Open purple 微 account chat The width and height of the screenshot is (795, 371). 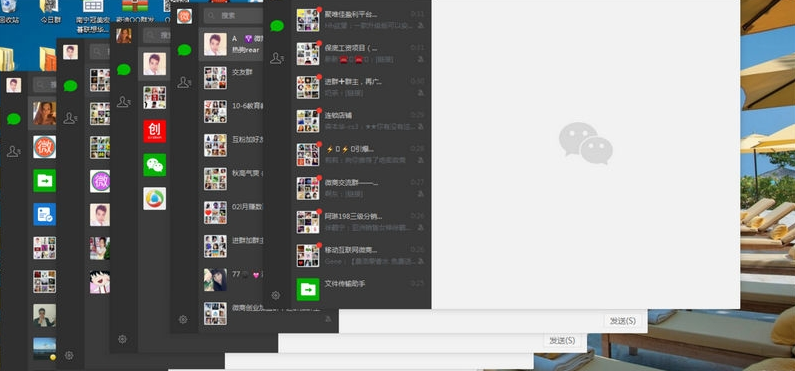(100, 181)
